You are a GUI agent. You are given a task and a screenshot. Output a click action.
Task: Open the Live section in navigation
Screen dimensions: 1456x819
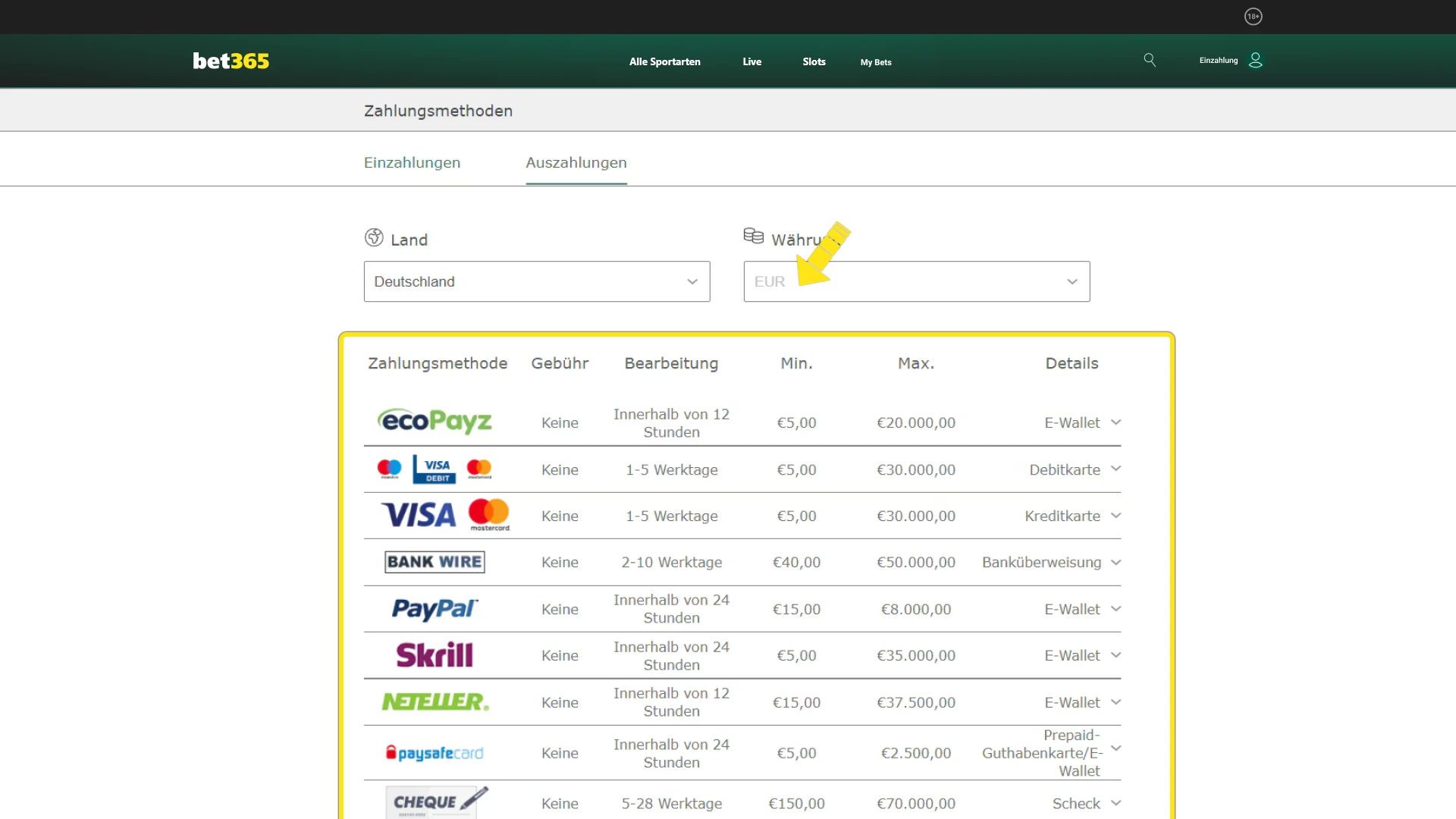click(x=752, y=61)
